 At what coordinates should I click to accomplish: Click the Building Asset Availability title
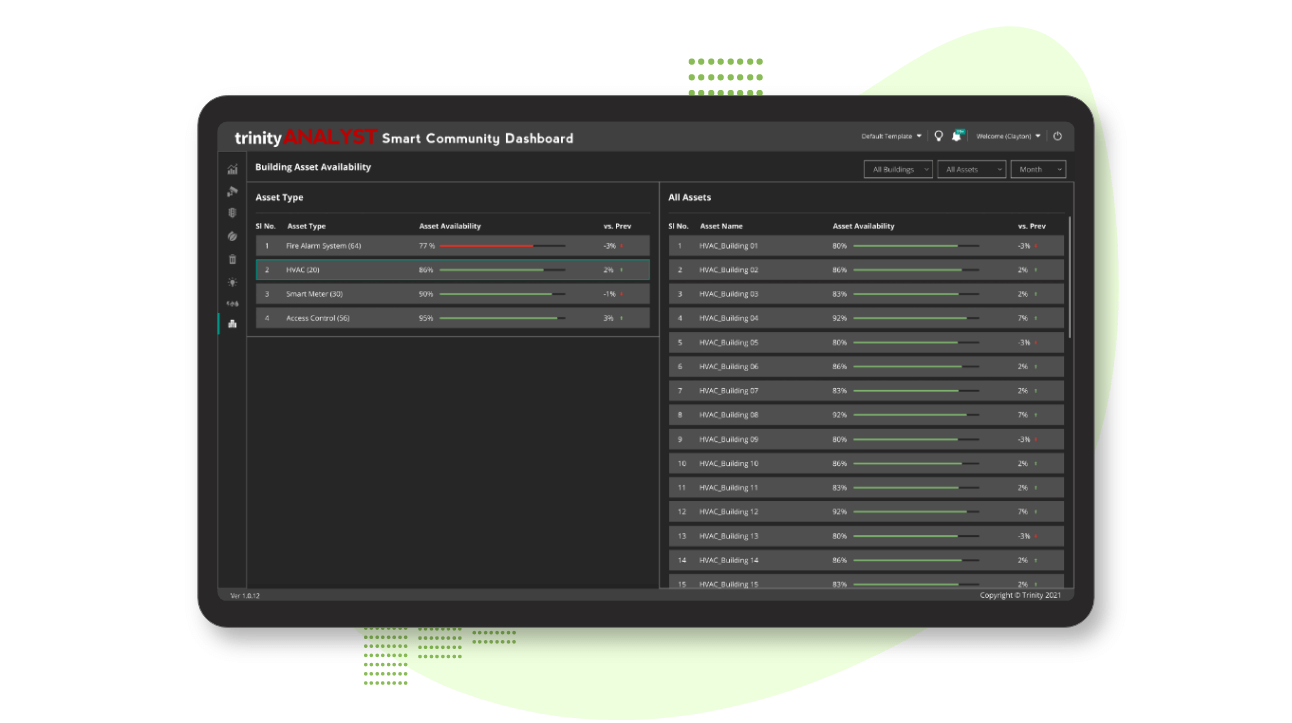coord(313,167)
